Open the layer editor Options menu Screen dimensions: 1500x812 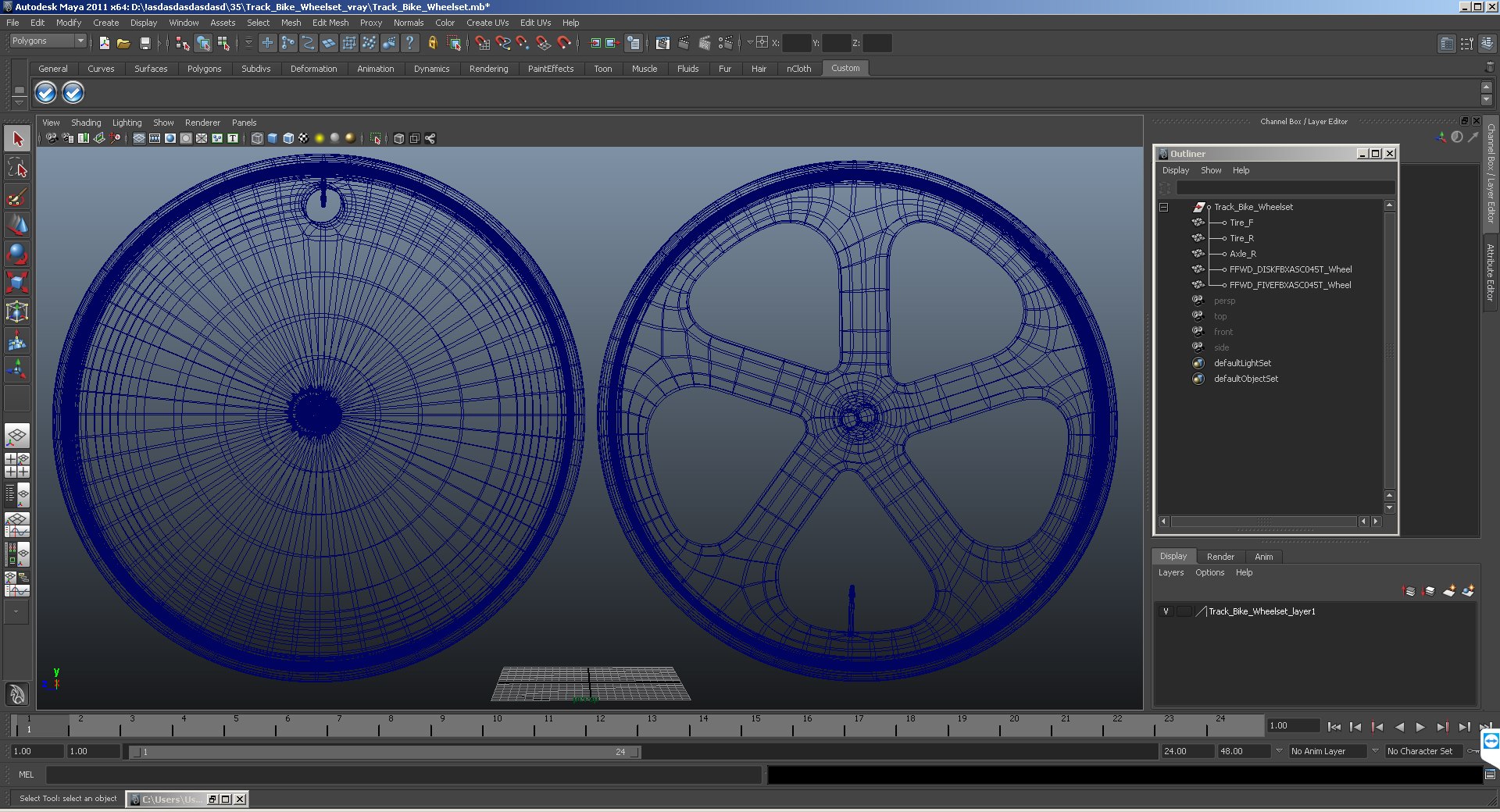click(x=1209, y=572)
